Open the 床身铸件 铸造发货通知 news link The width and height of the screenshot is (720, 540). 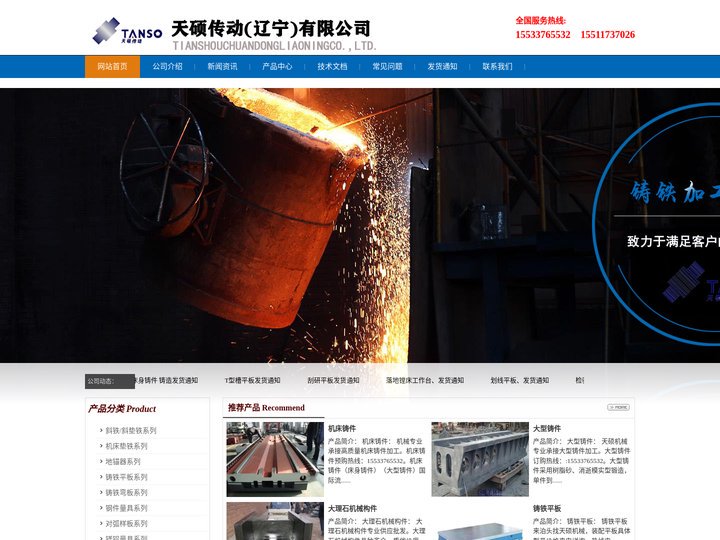point(167,381)
